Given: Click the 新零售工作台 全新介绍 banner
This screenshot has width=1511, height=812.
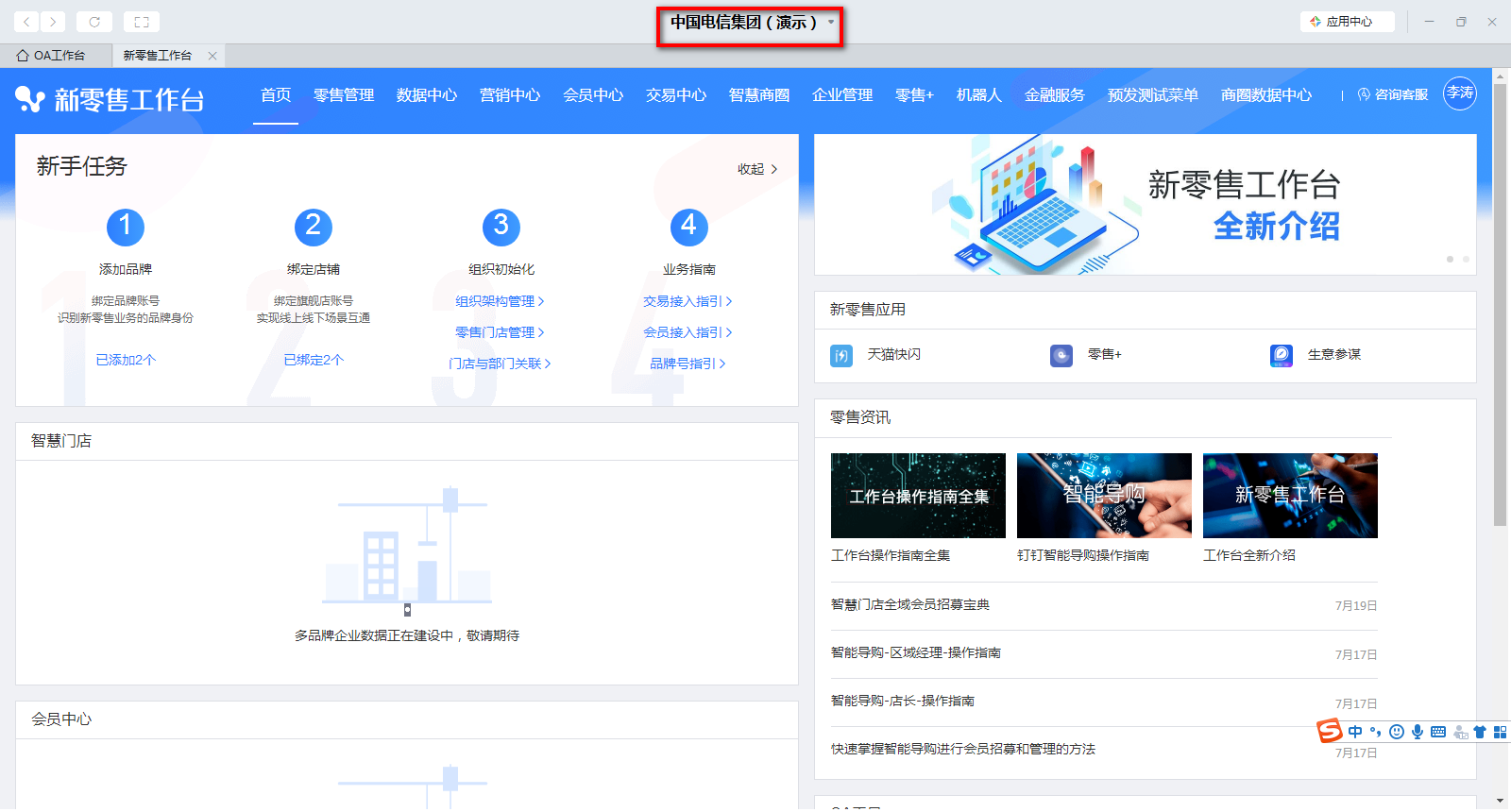Looking at the screenshot, I should [x=1146, y=205].
